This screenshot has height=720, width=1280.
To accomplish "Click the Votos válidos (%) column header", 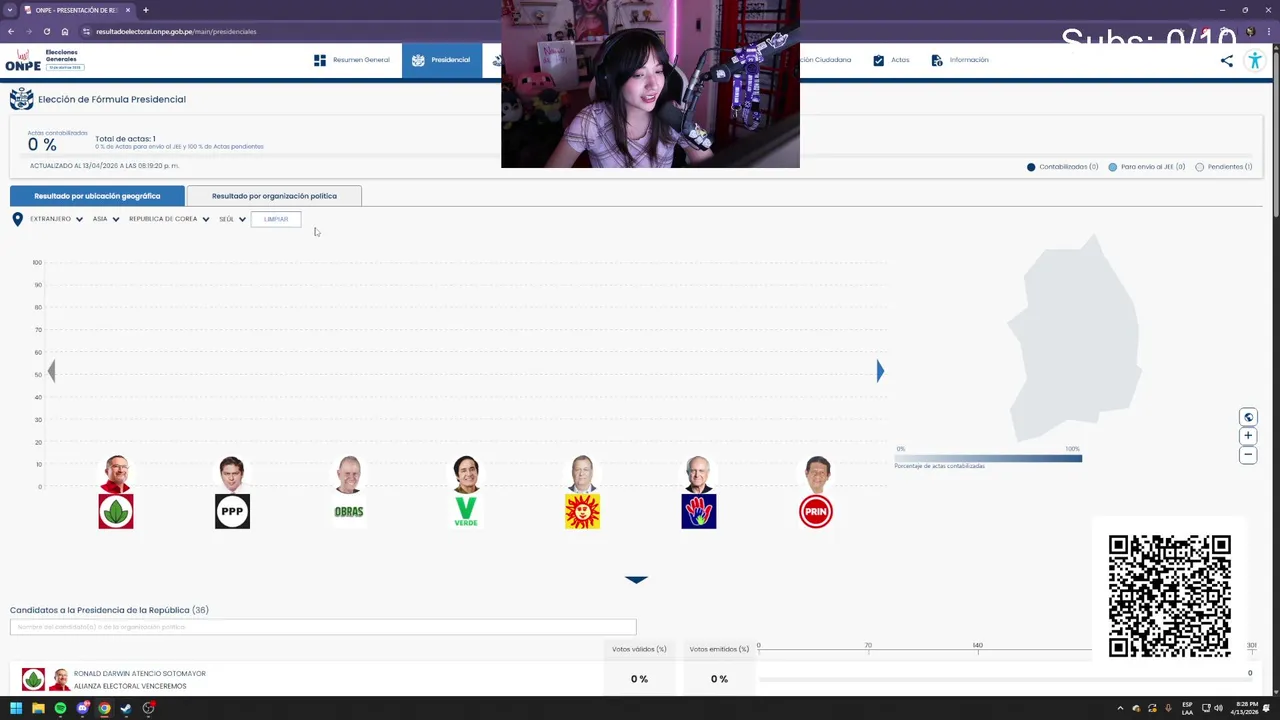I will (x=639, y=649).
